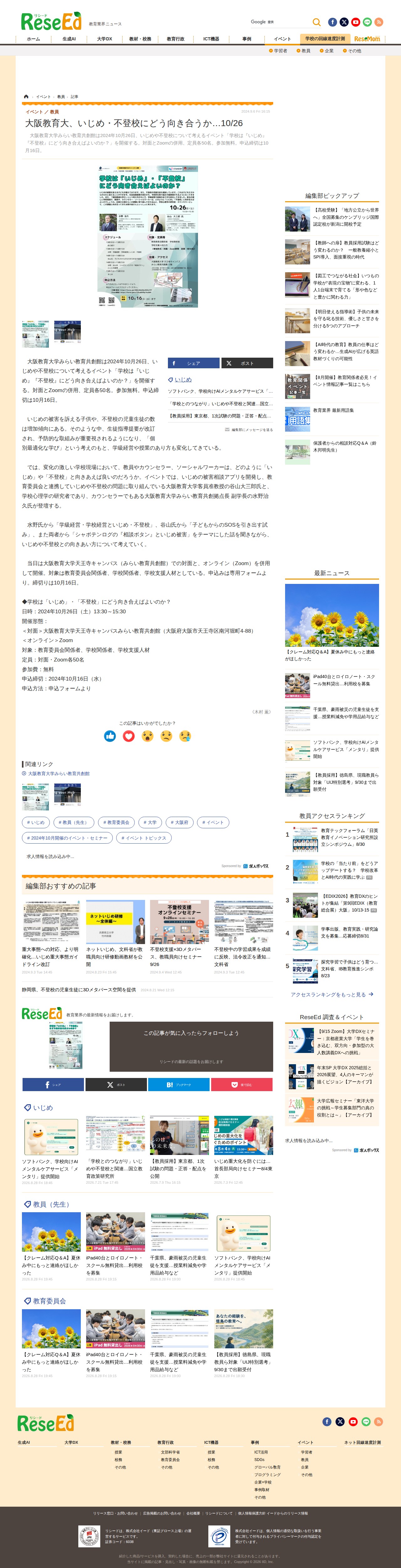Open the footer RSS icon
Screen dimensions: 401x1568
[x=378, y=1422]
